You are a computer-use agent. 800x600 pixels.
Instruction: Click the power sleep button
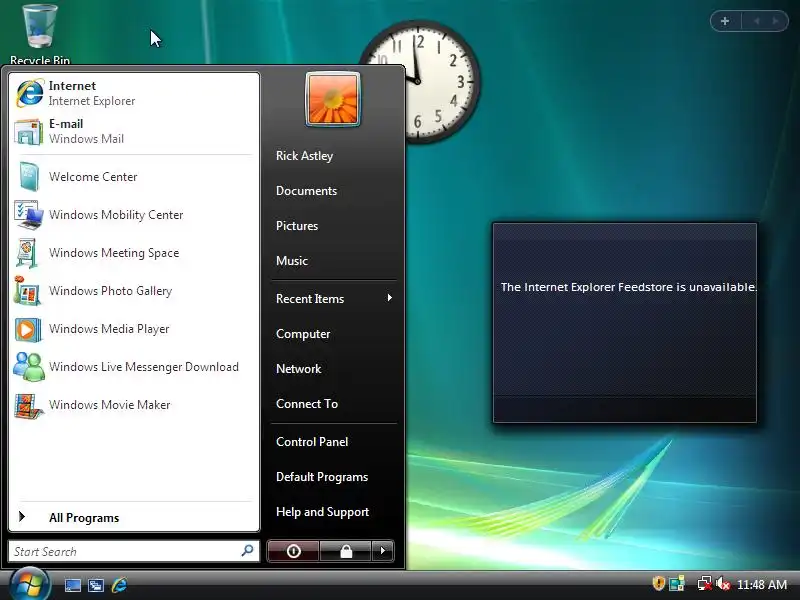(293, 551)
